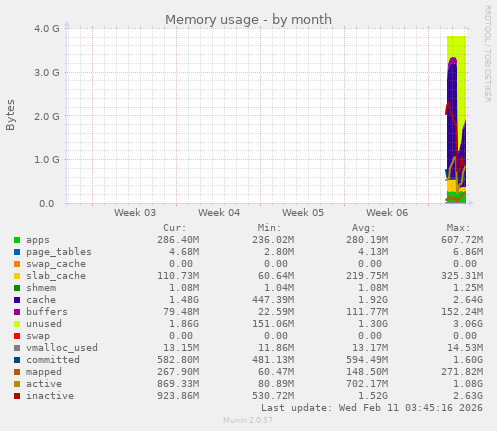Click the Week 03 axis label
The image size is (497, 431).
pos(135,213)
